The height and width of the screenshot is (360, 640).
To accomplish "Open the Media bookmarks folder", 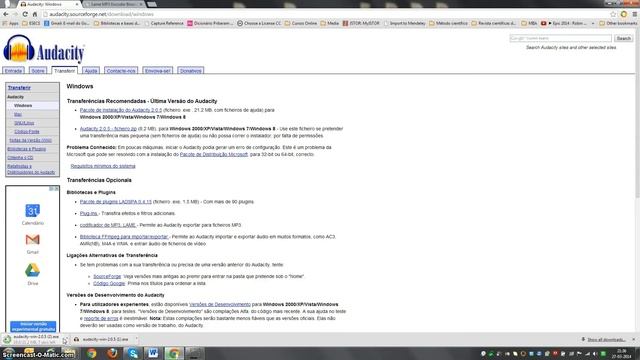I will tap(330, 23).
